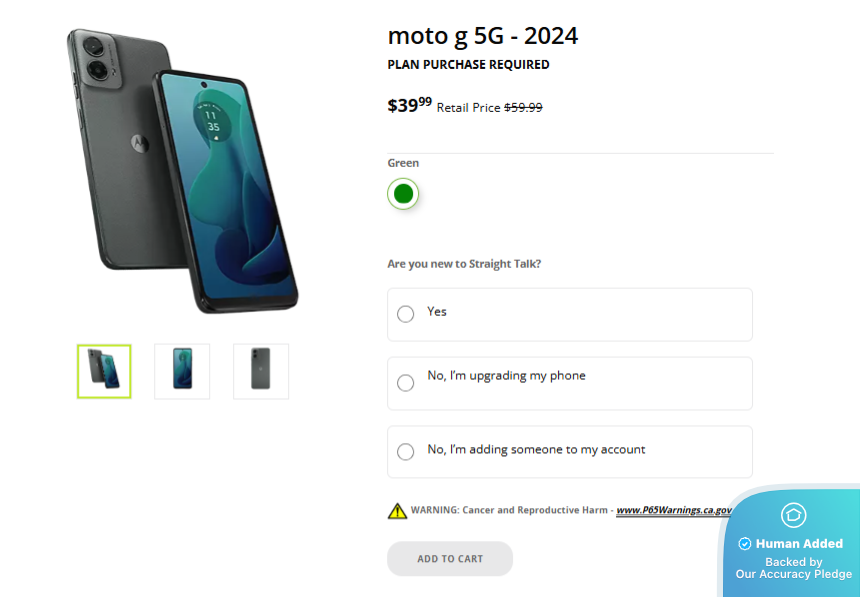View the back-of-phone thumbnail
Screen dimensions: 860x597
[x=261, y=371]
